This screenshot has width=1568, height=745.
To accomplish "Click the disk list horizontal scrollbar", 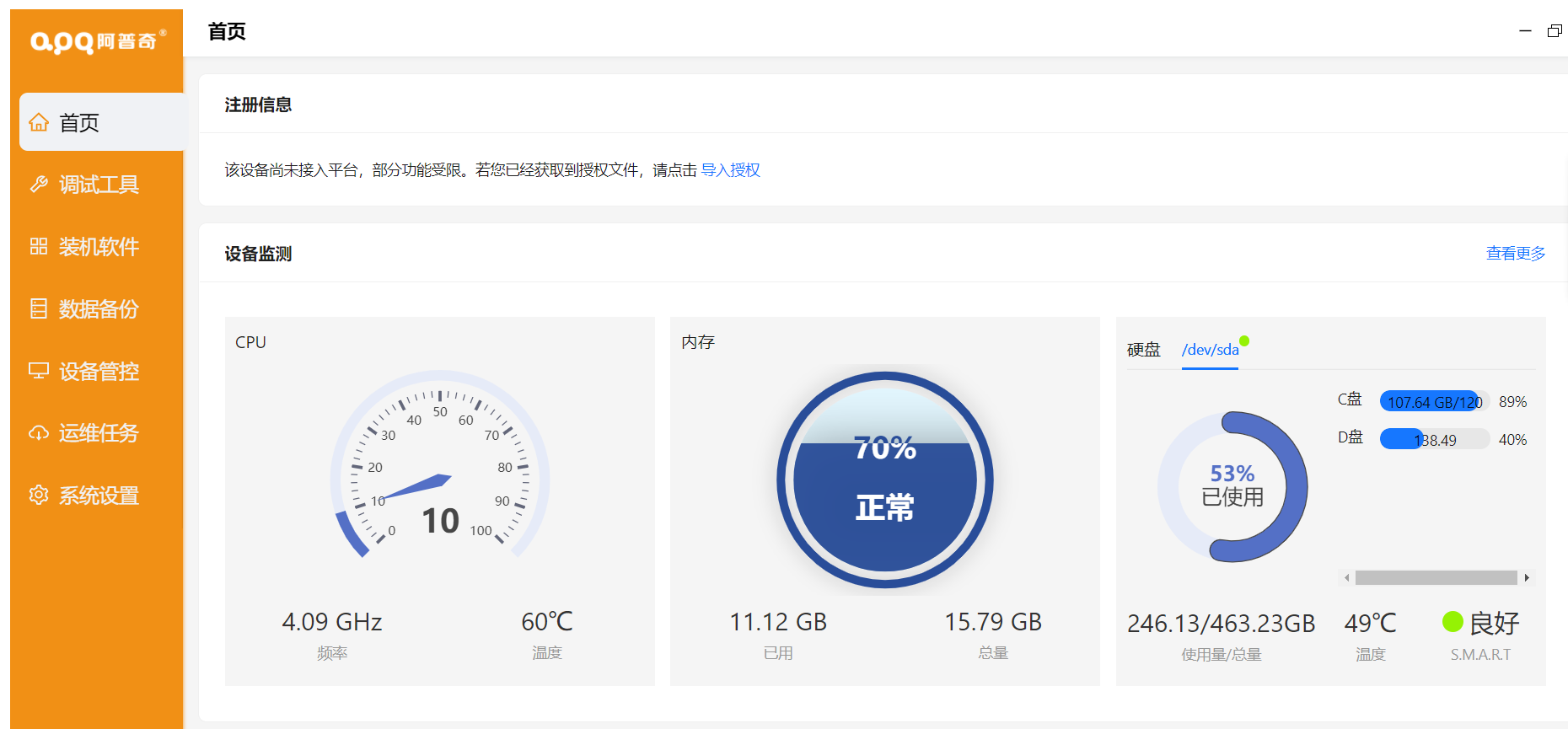I will click(x=1436, y=578).
